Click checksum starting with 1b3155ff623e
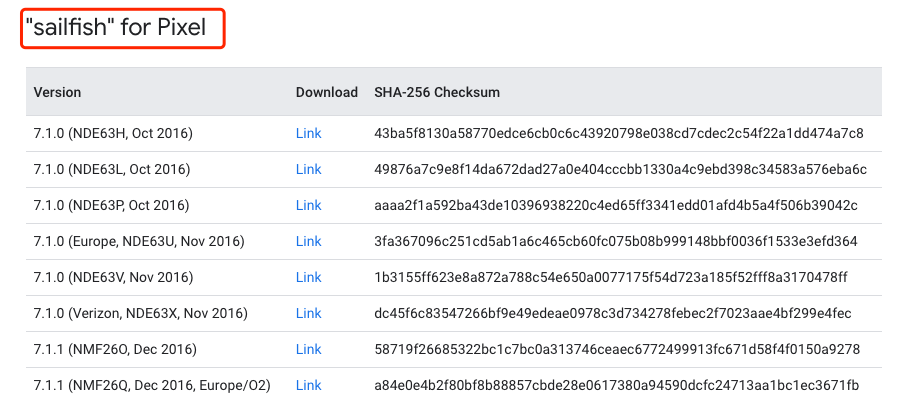900x403 pixels. [611, 278]
